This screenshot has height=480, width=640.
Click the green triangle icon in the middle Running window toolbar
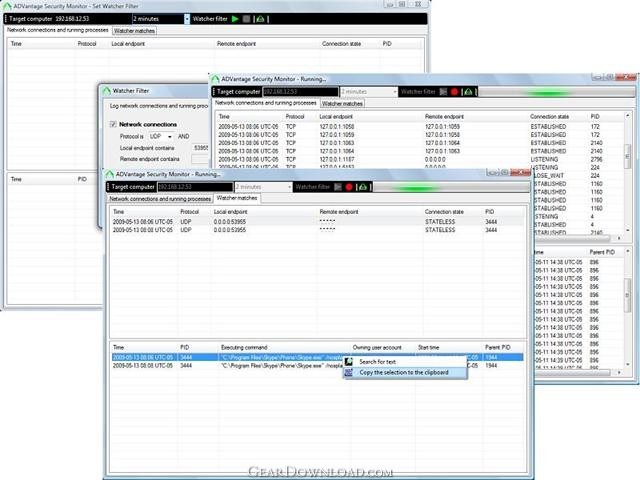469,92
